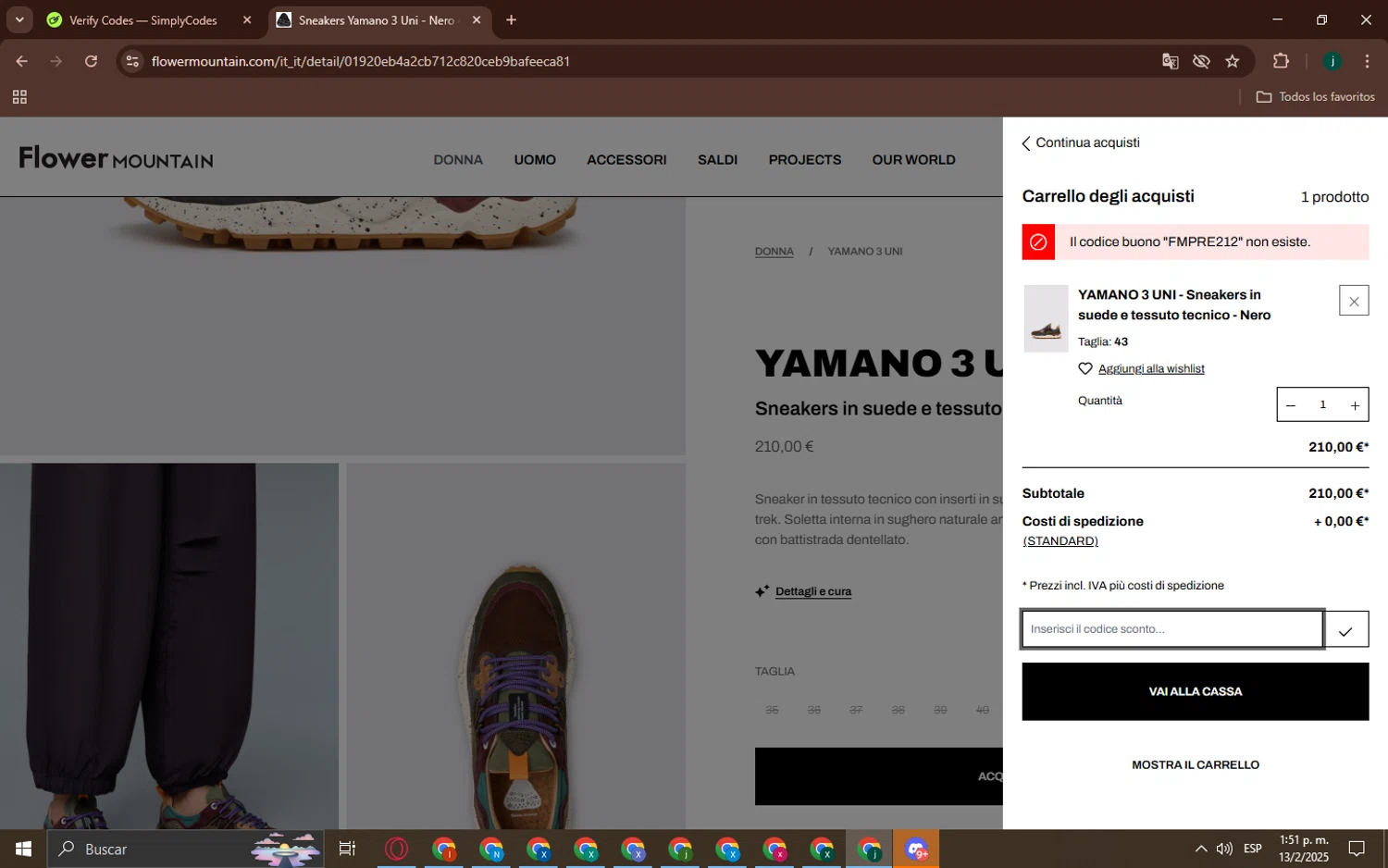This screenshot has height=868, width=1388.
Task: Open the OUR WORLD menu
Action: pyautogui.click(x=913, y=160)
